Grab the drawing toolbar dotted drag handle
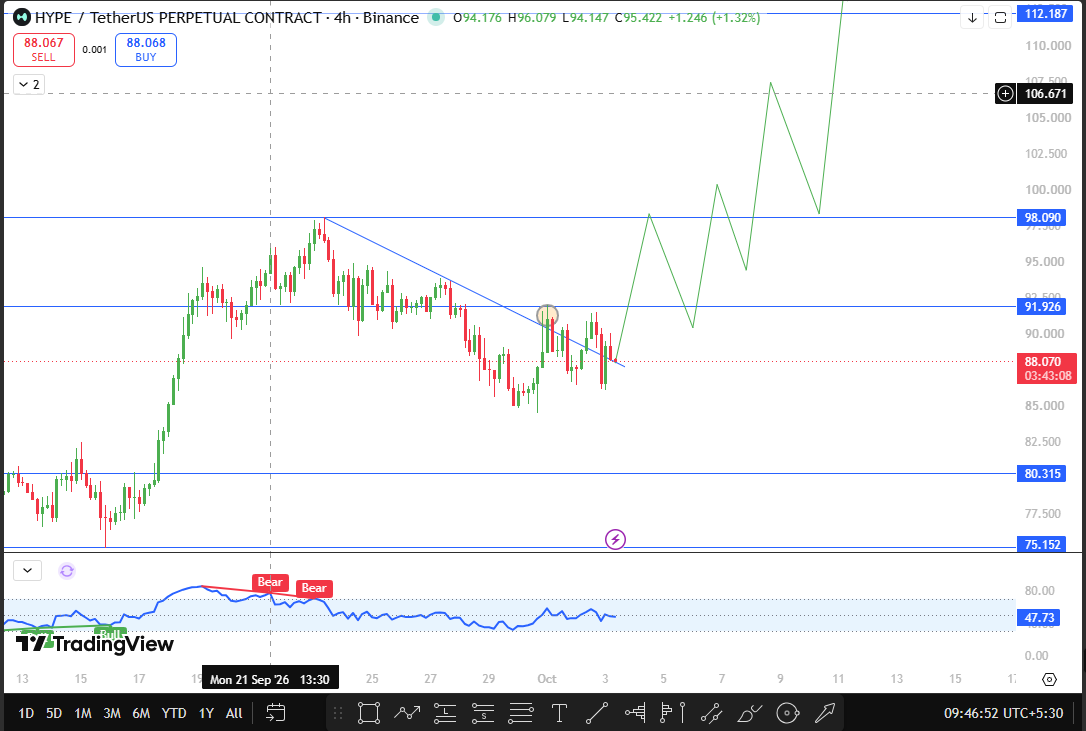 pyautogui.click(x=338, y=713)
